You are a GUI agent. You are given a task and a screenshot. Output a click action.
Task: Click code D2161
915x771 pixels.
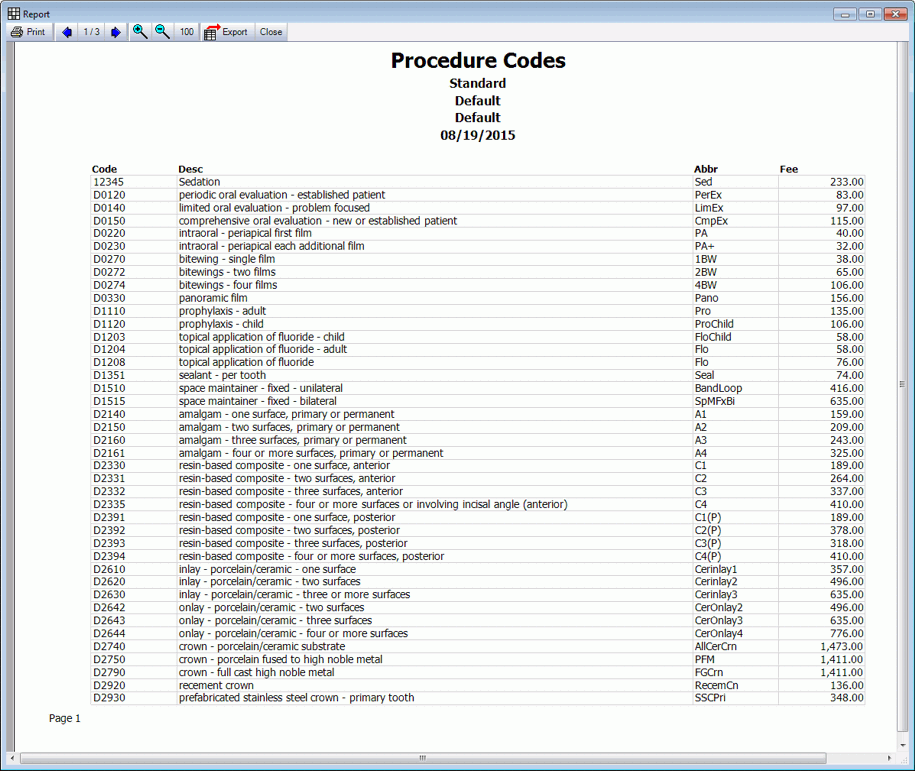point(109,453)
